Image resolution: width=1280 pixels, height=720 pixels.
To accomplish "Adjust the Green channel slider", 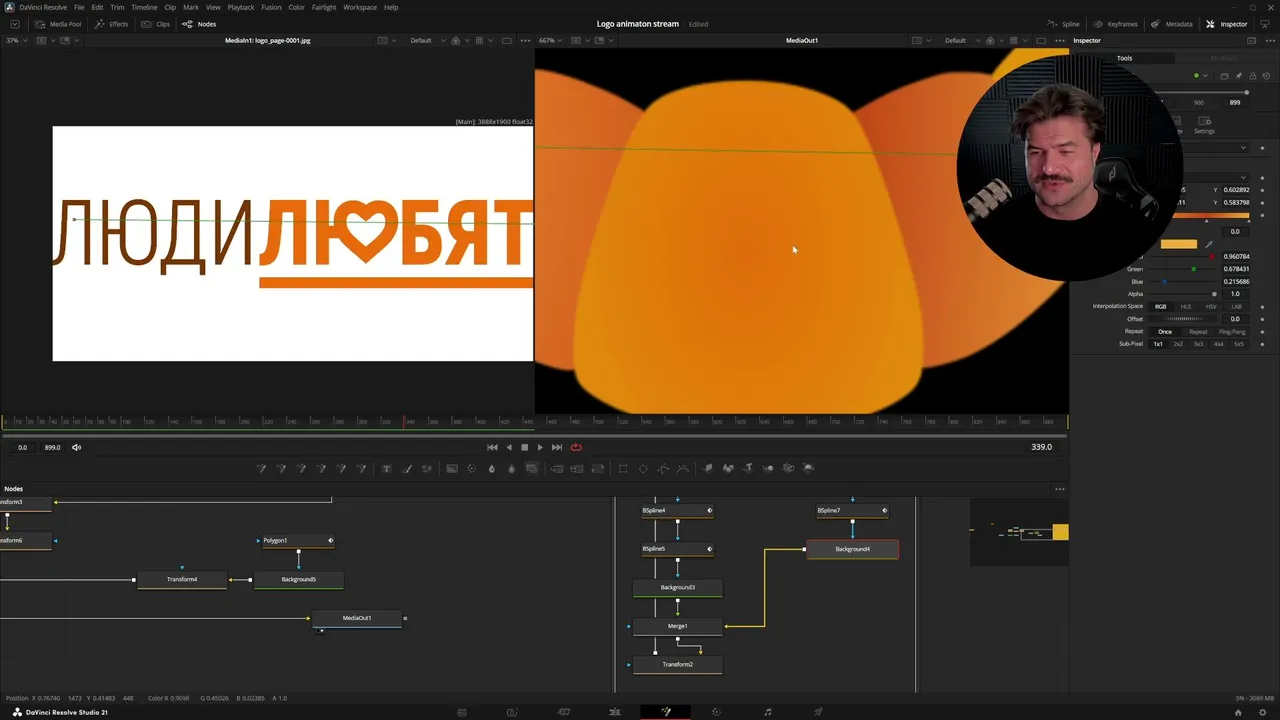I will (1182, 269).
